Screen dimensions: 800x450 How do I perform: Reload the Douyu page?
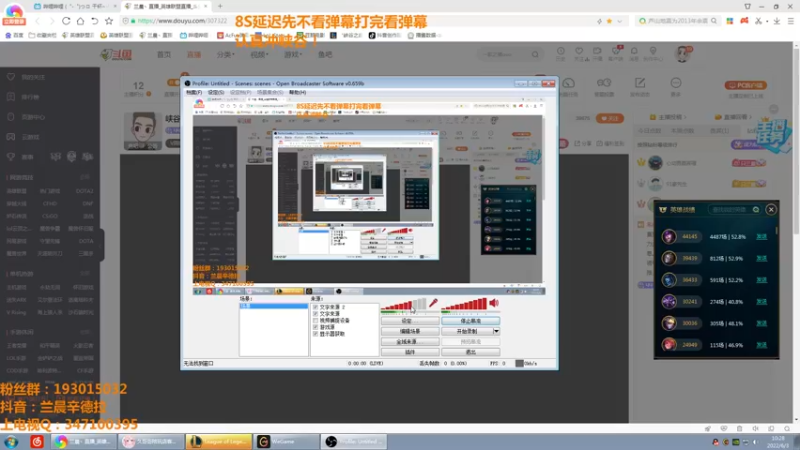pos(66,21)
